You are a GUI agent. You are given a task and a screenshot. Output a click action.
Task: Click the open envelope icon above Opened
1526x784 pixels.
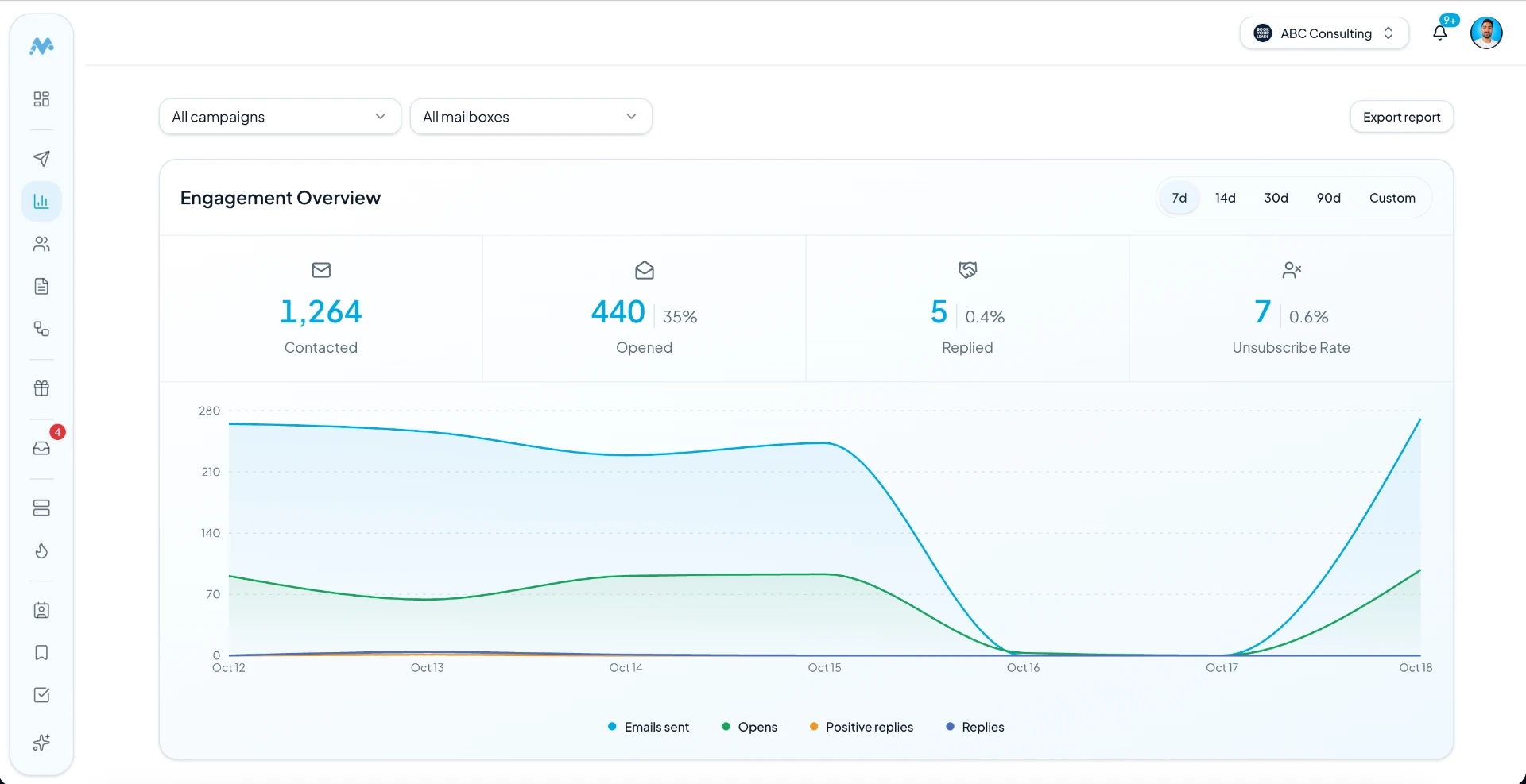pos(645,270)
